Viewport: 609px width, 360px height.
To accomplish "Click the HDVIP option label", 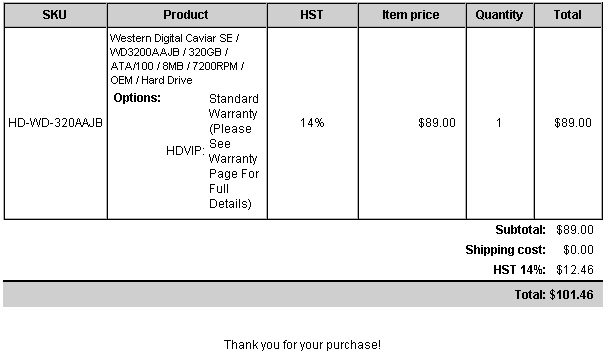I will (x=185, y=151).
